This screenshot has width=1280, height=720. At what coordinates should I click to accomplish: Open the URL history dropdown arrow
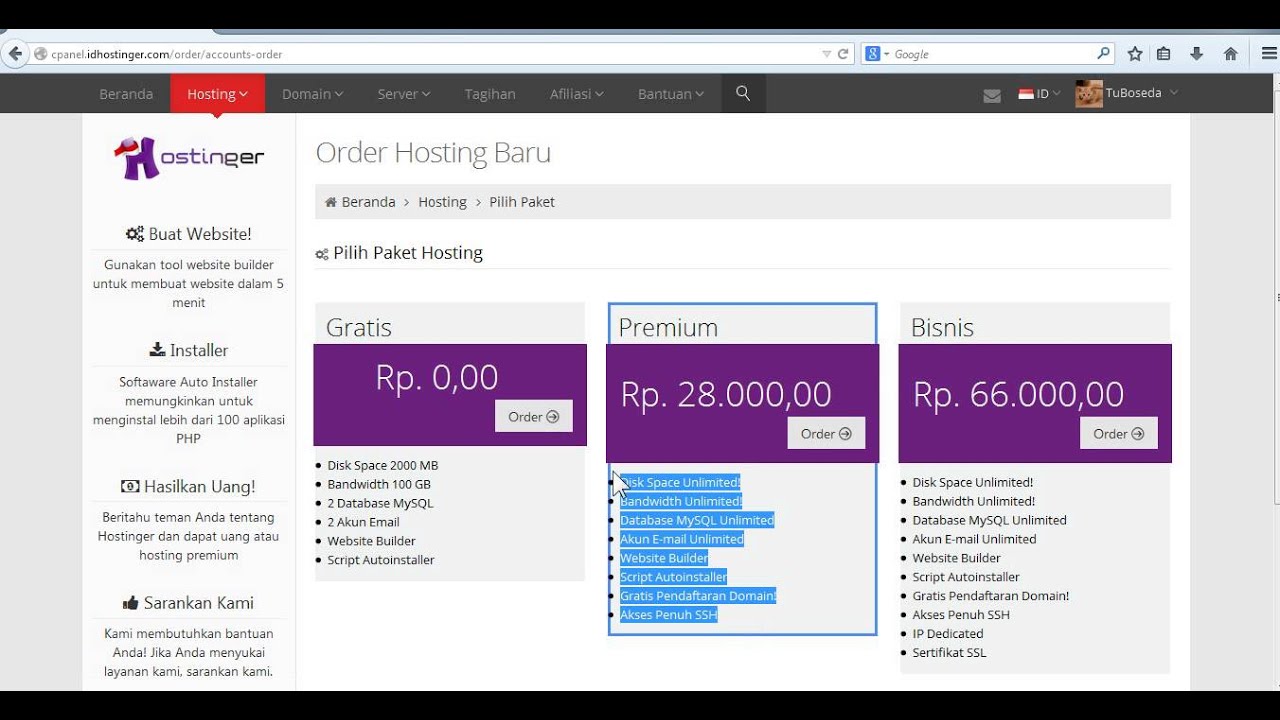(x=826, y=54)
